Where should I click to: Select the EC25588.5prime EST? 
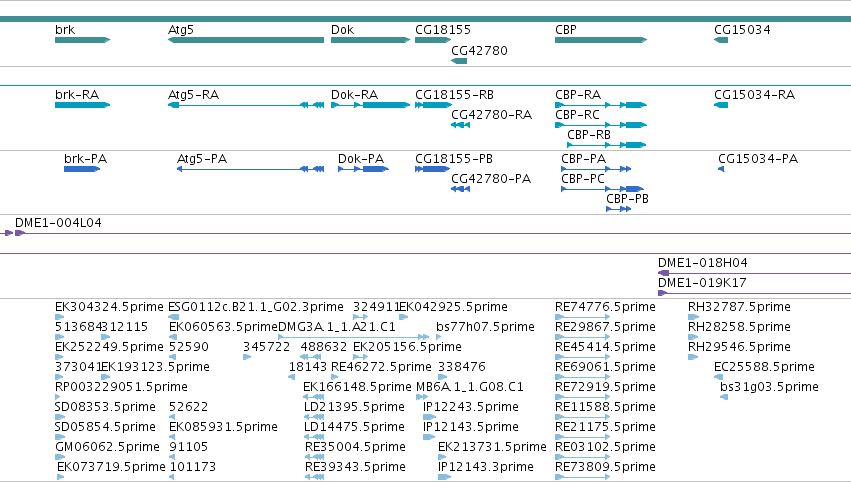719,377
